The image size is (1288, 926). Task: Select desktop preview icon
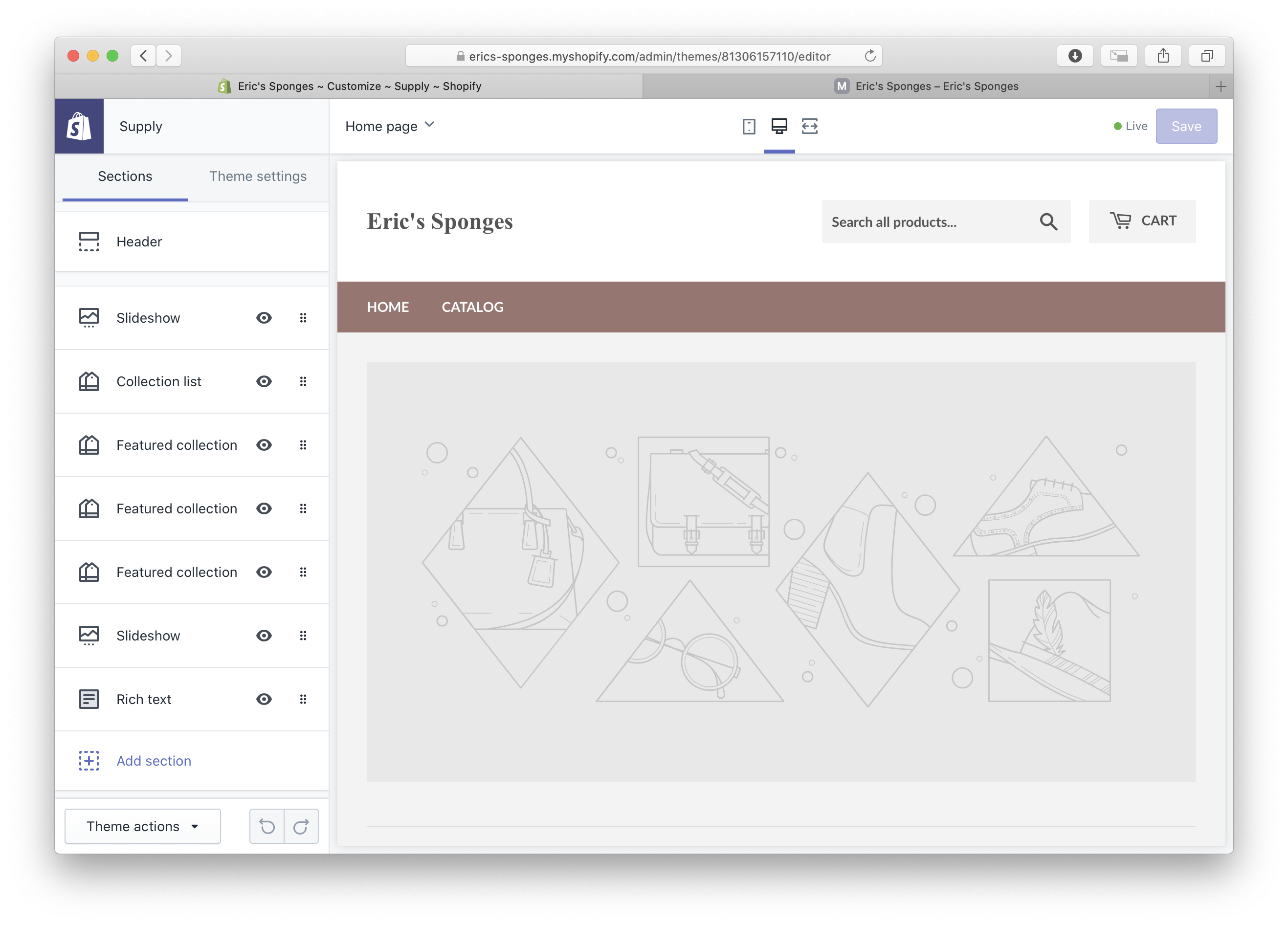pyautogui.click(x=778, y=126)
